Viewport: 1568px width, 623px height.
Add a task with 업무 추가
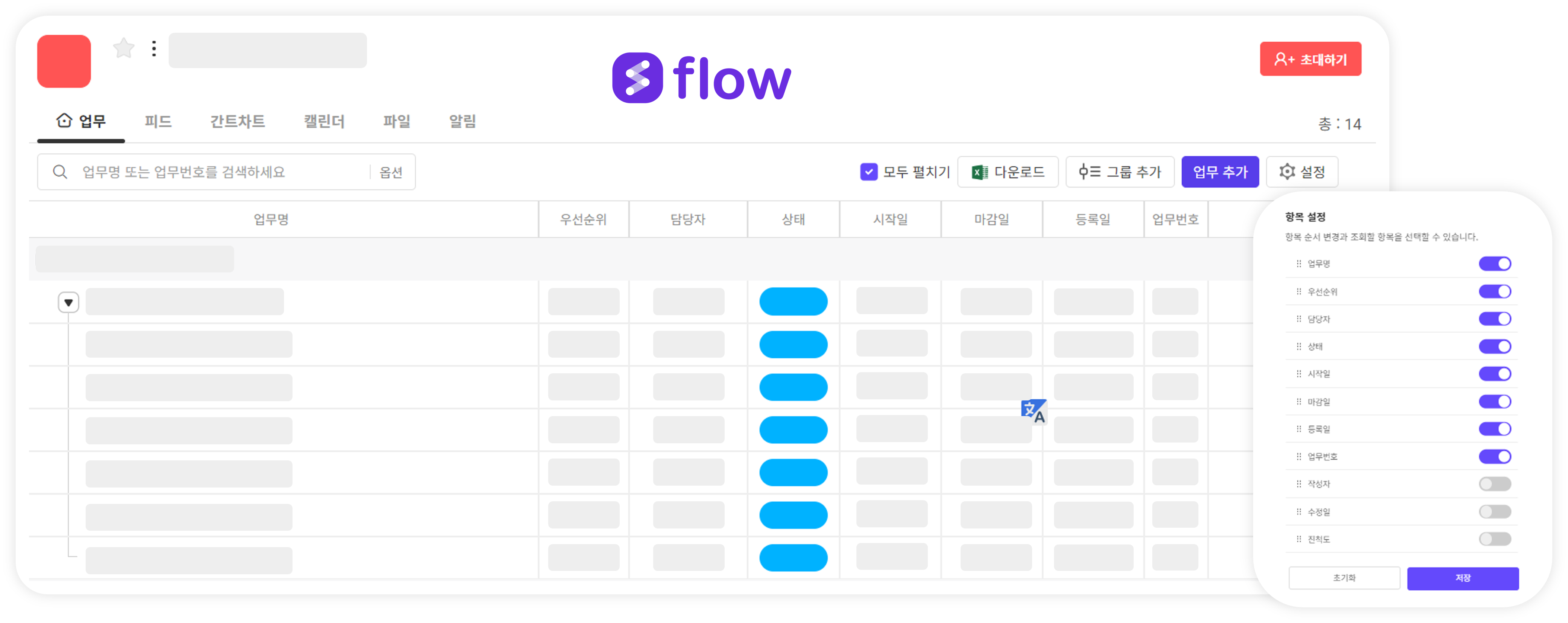click(x=1220, y=172)
